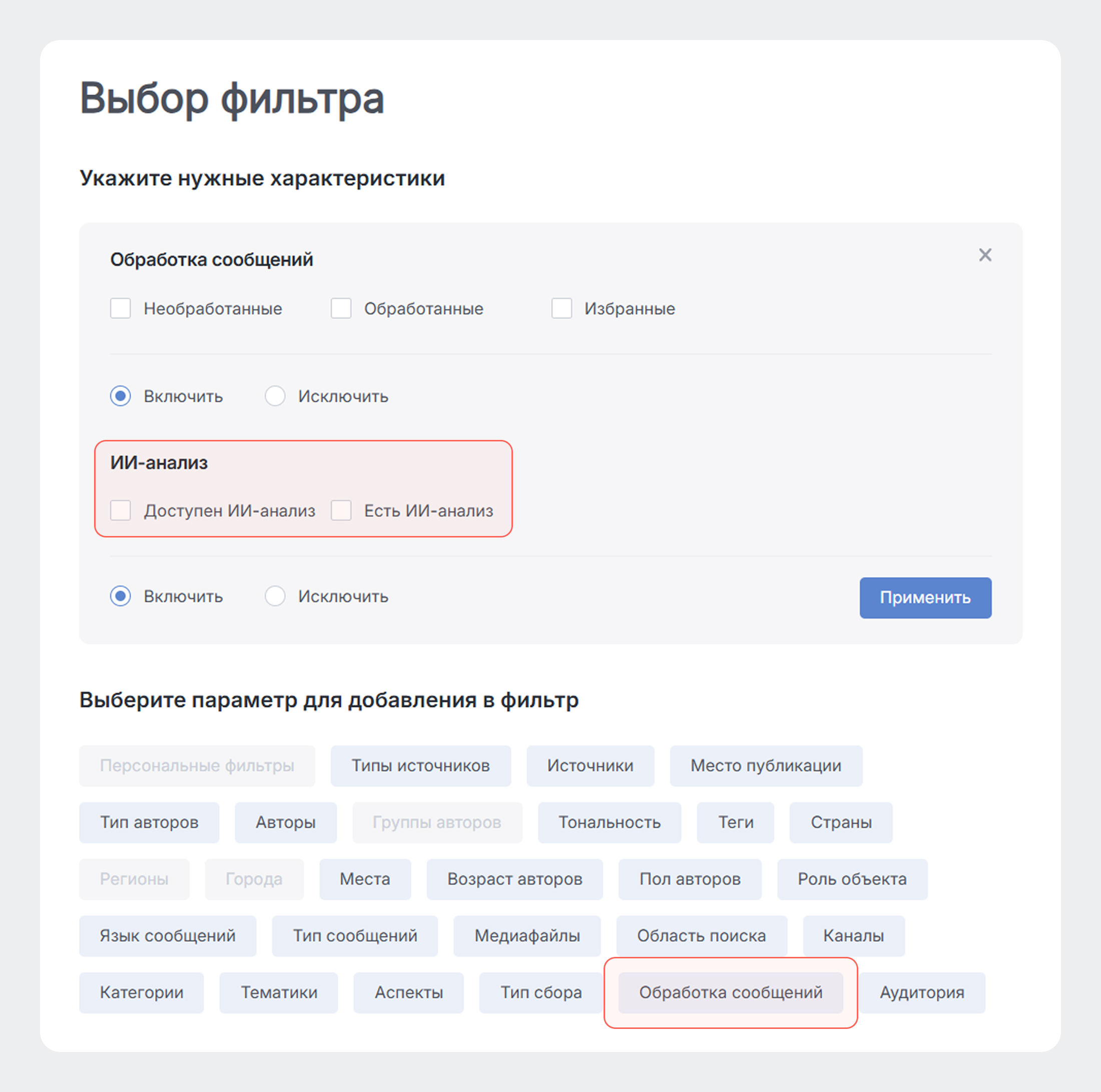Add the Язык сообщений filter

tap(168, 935)
